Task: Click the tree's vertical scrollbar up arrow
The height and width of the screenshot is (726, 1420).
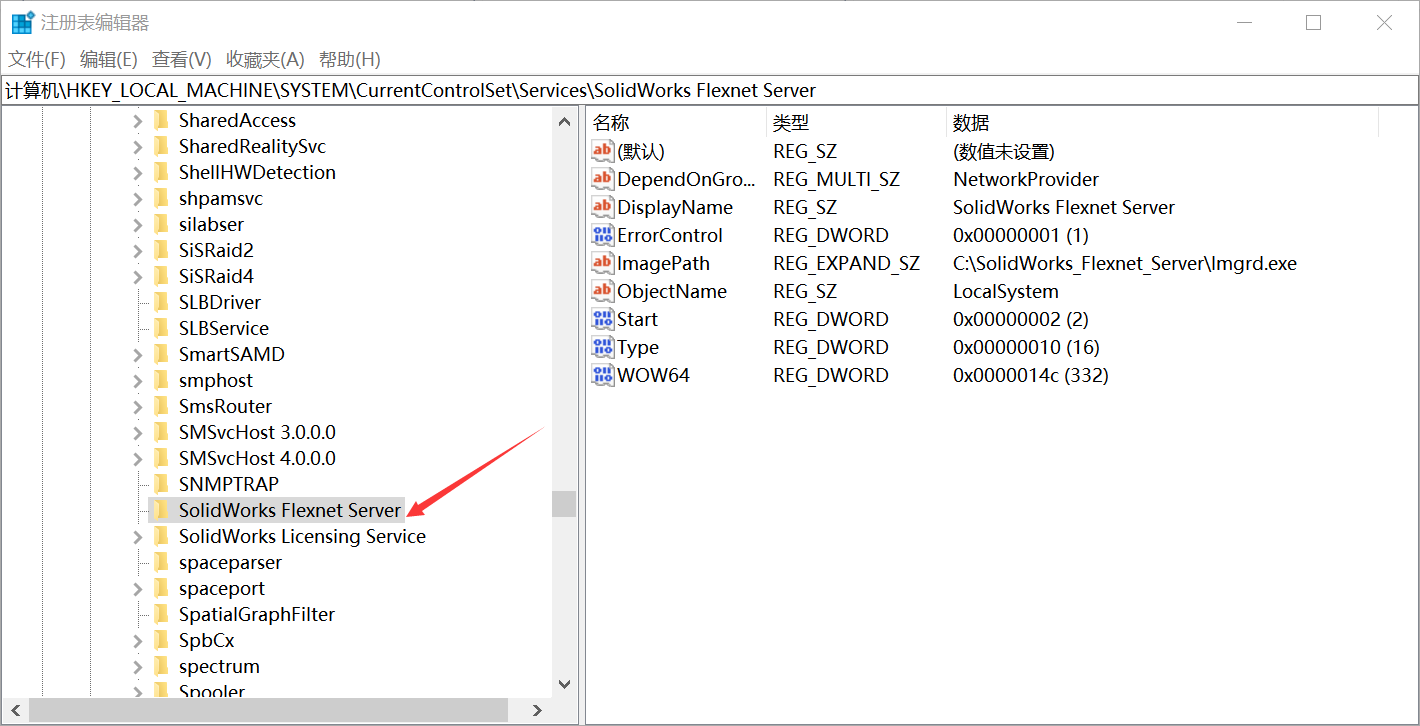Action: pyautogui.click(x=564, y=121)
